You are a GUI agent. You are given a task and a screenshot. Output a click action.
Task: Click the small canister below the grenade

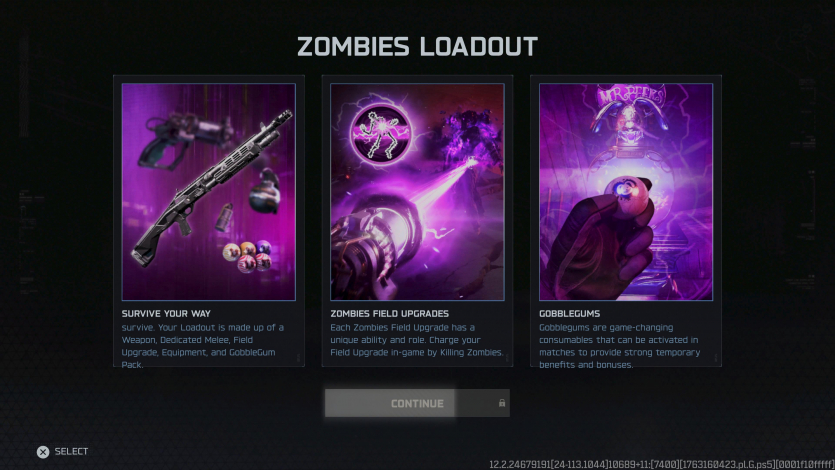pos(224,217)
